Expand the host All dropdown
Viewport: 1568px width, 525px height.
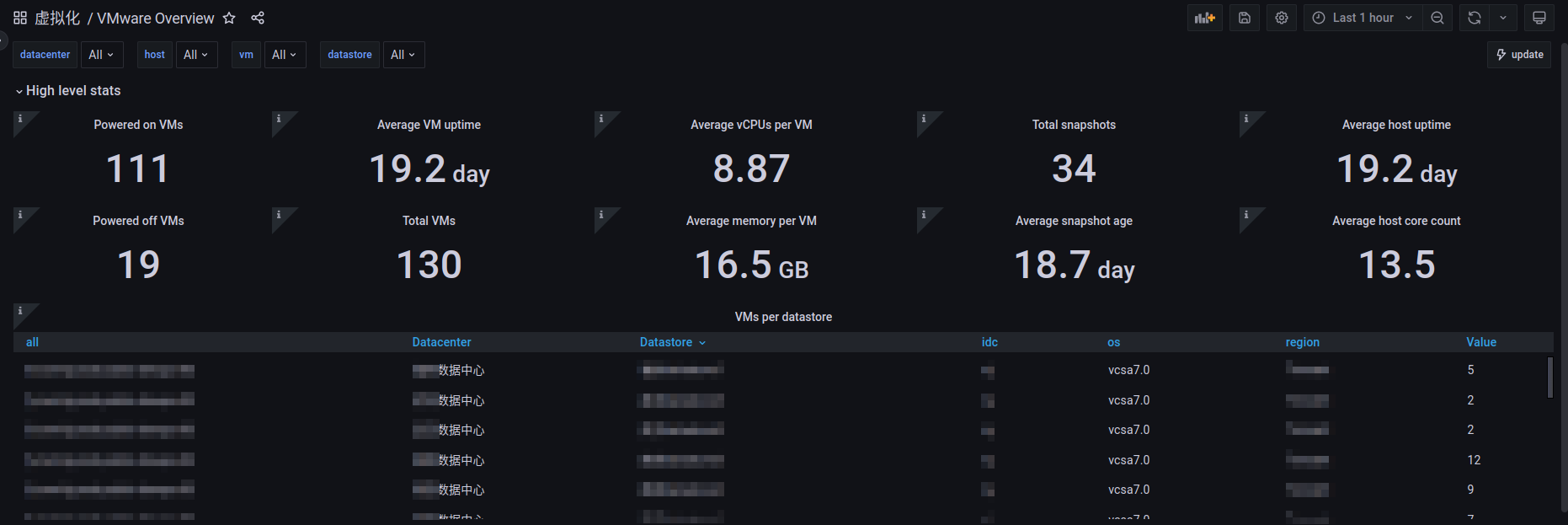coord(195,55)
